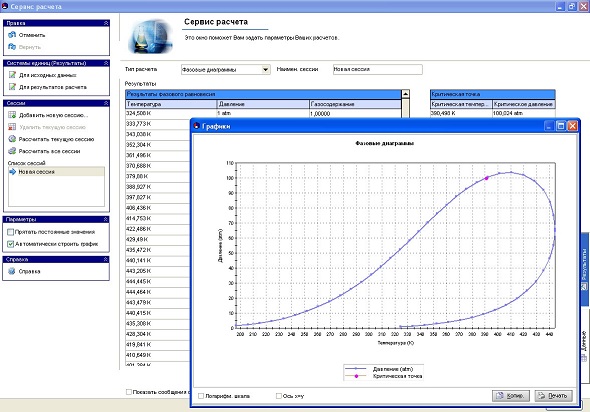Collapse the Правка panel

(106, 23)
